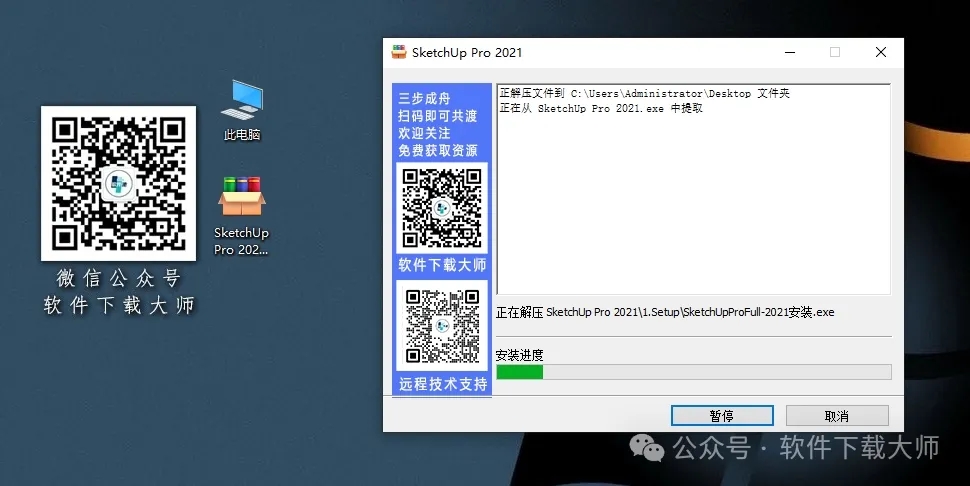970x486 pixels.
Task: Close the SketchUp Pro 2021 installer window
Action: pos(881,53)
